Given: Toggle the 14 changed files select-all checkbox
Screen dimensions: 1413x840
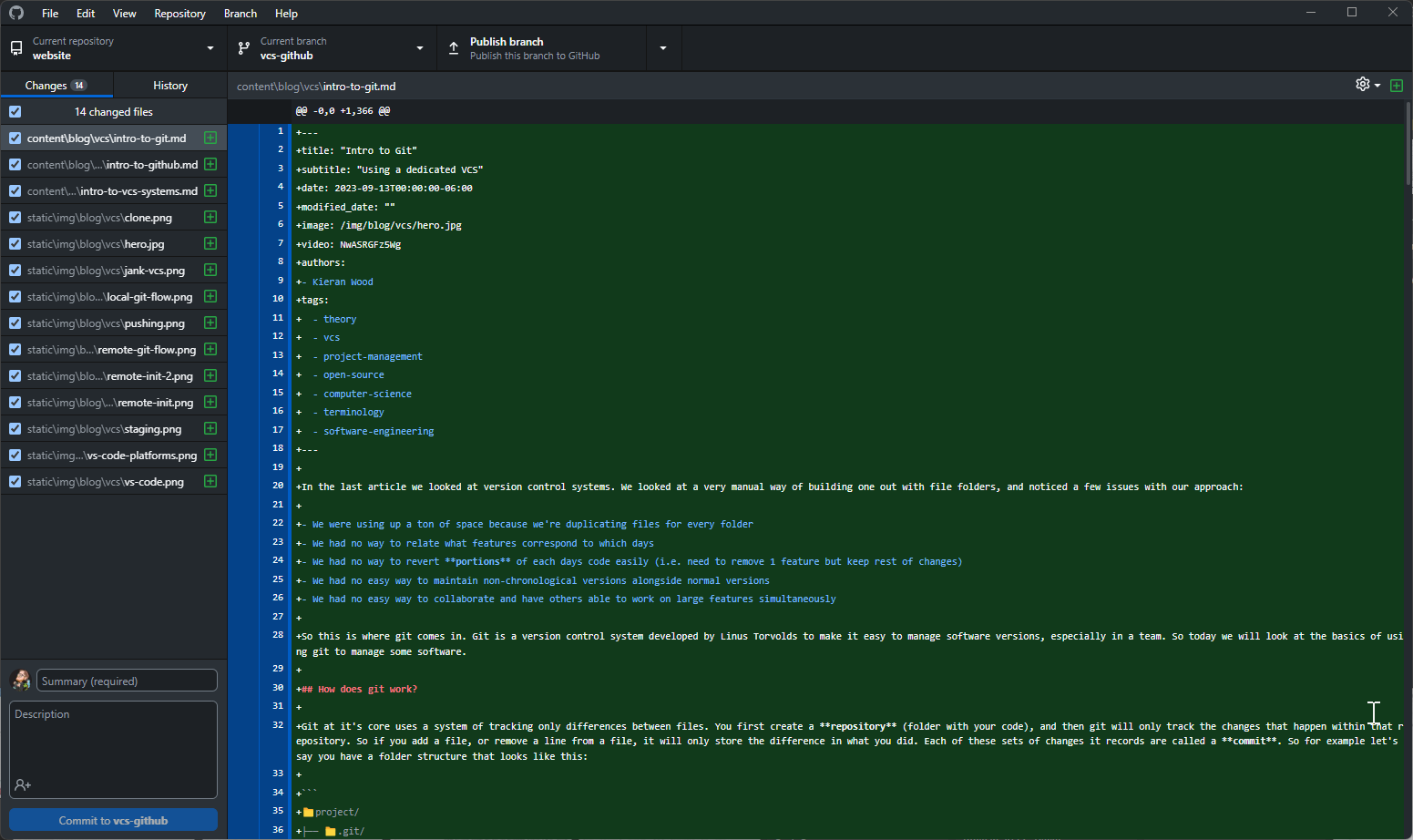Looking at the screenshot, I should (x=15, y=111).
